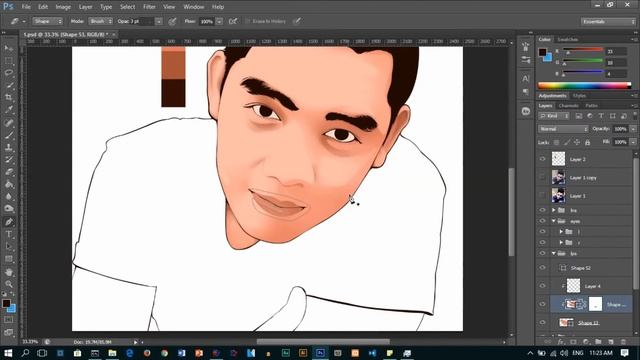
Task: Hide the selected Shape layer eye
Action: [x=542, y=304]
